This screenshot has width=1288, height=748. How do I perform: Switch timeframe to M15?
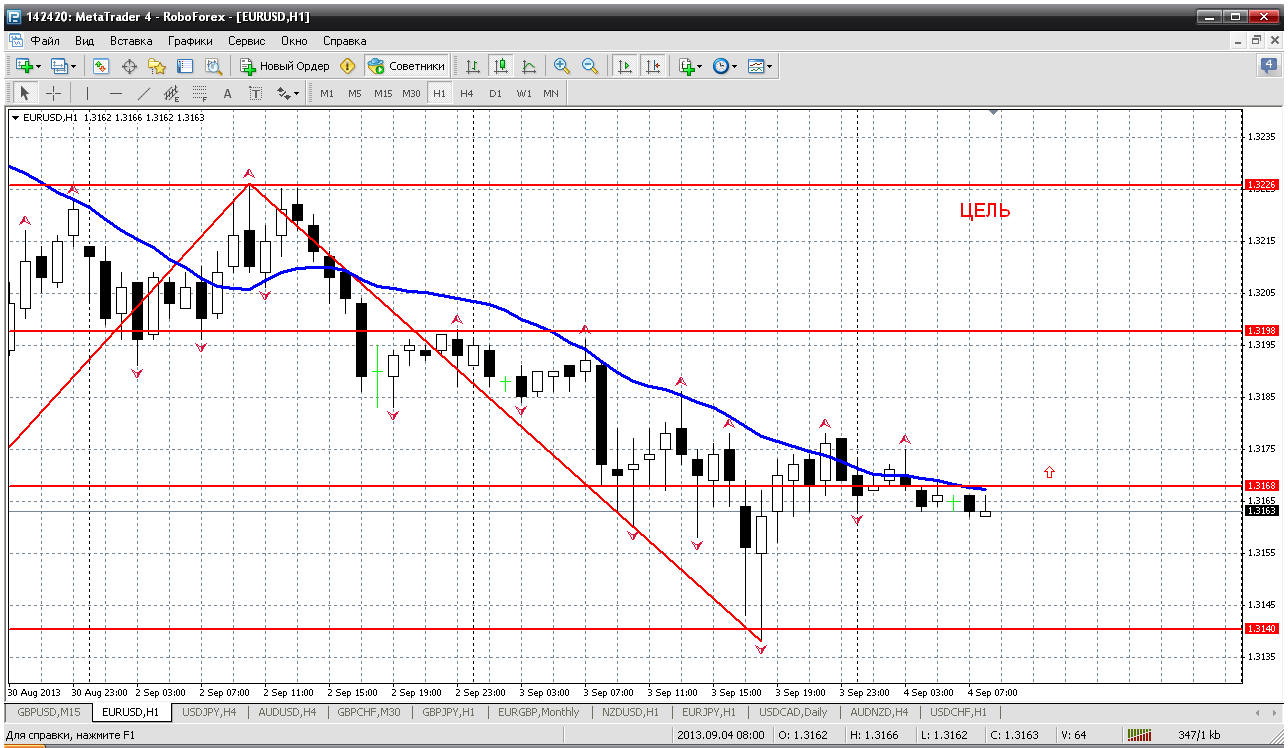pyautogui.click(x=383, y=93)
